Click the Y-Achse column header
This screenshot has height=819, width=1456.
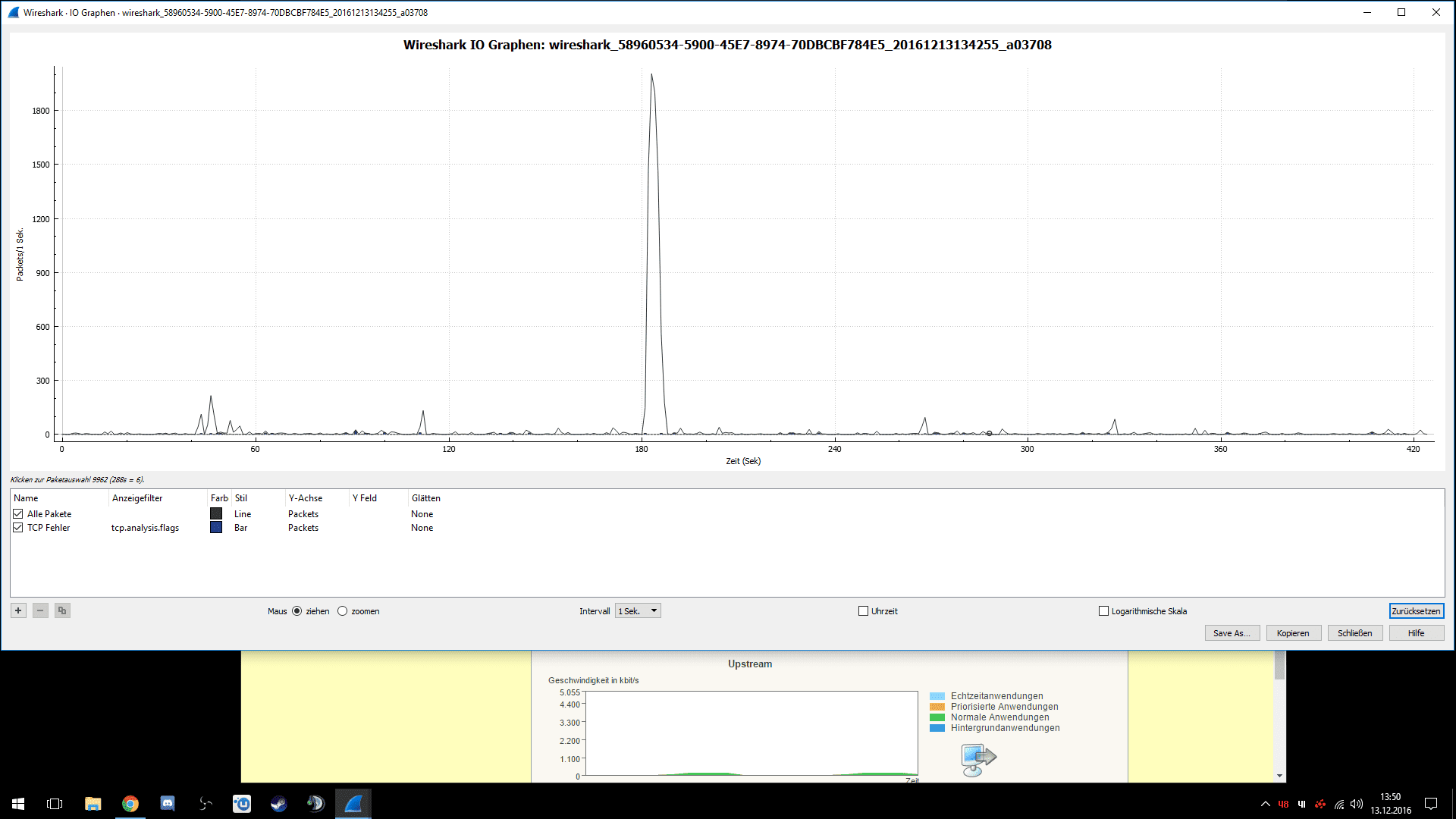tap(306, 498)
